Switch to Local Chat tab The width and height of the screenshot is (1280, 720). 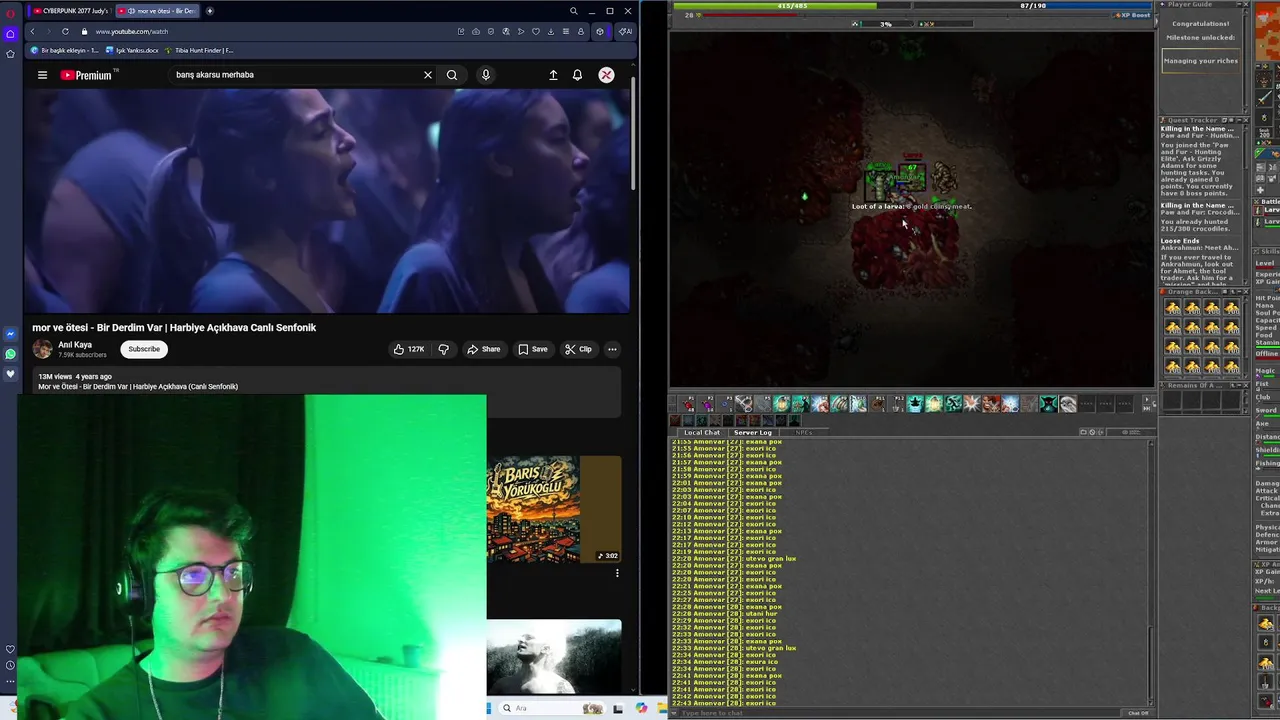tap(703, 432)
